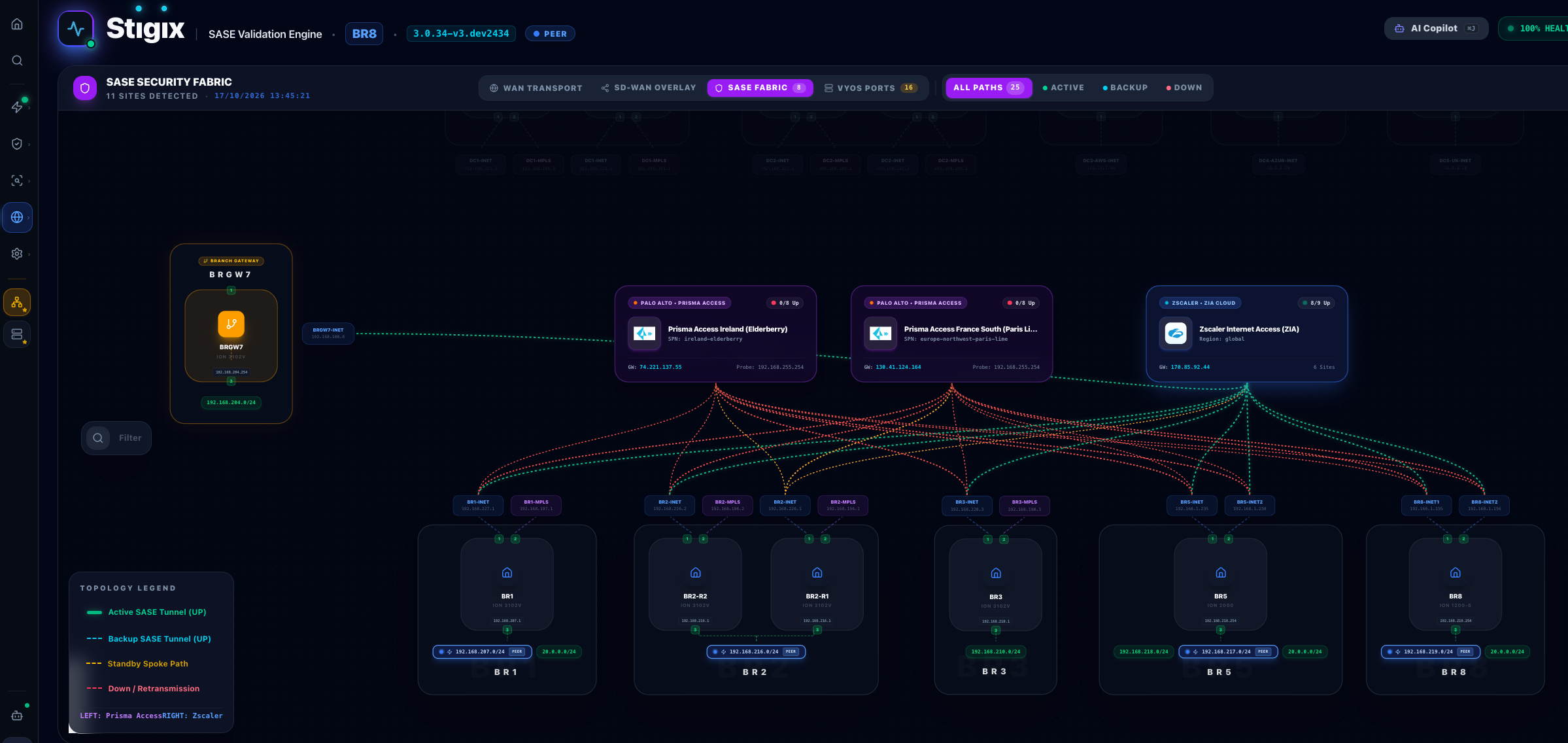Click the topology Filter field
Image resolution: width=1568 pixels, height=743 pixels.
coord(116,438)
